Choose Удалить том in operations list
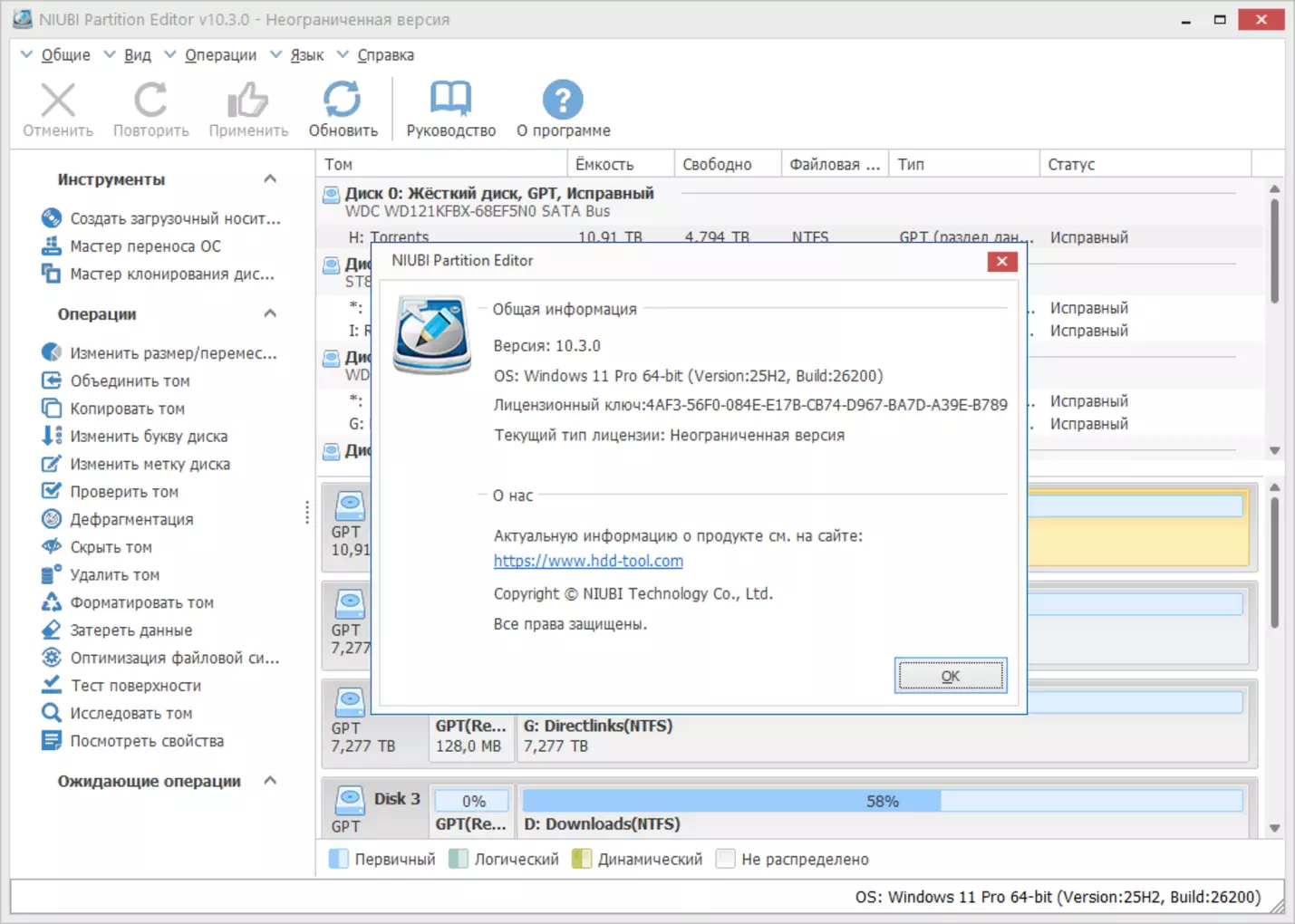This screenshot has width=1295, height=924. [114, 575]
